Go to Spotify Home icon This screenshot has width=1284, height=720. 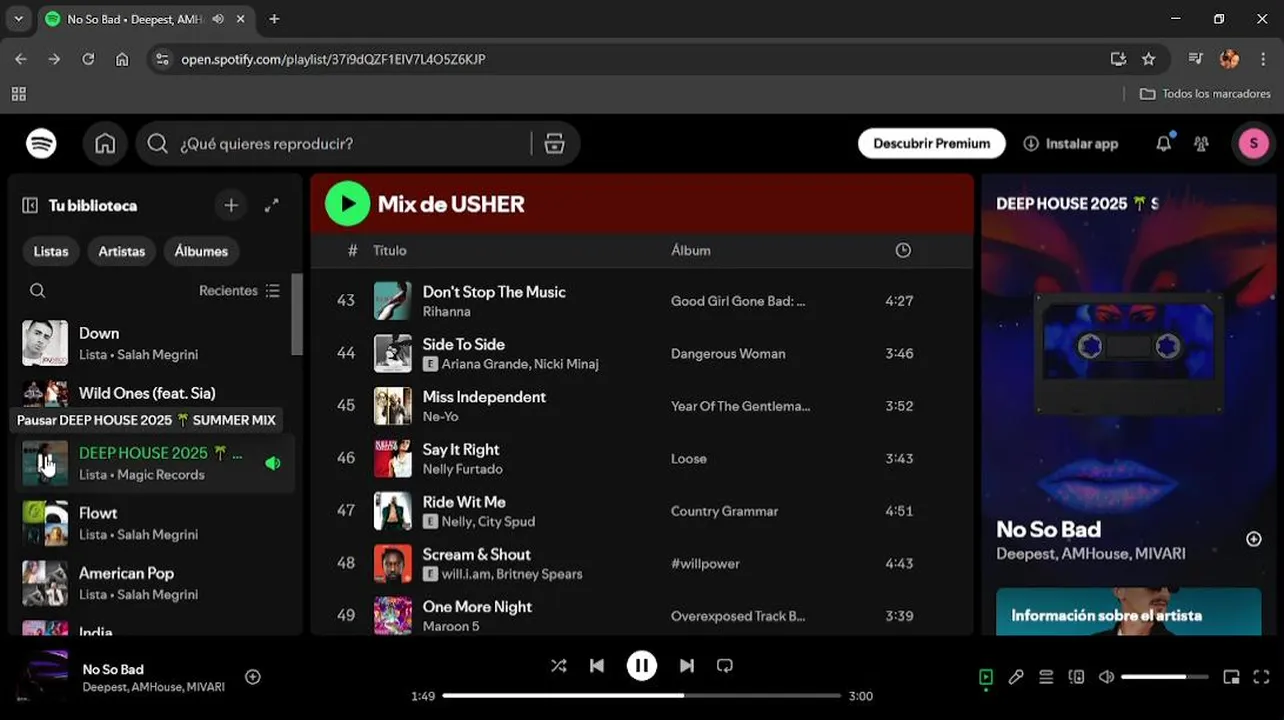click(105, 143)
